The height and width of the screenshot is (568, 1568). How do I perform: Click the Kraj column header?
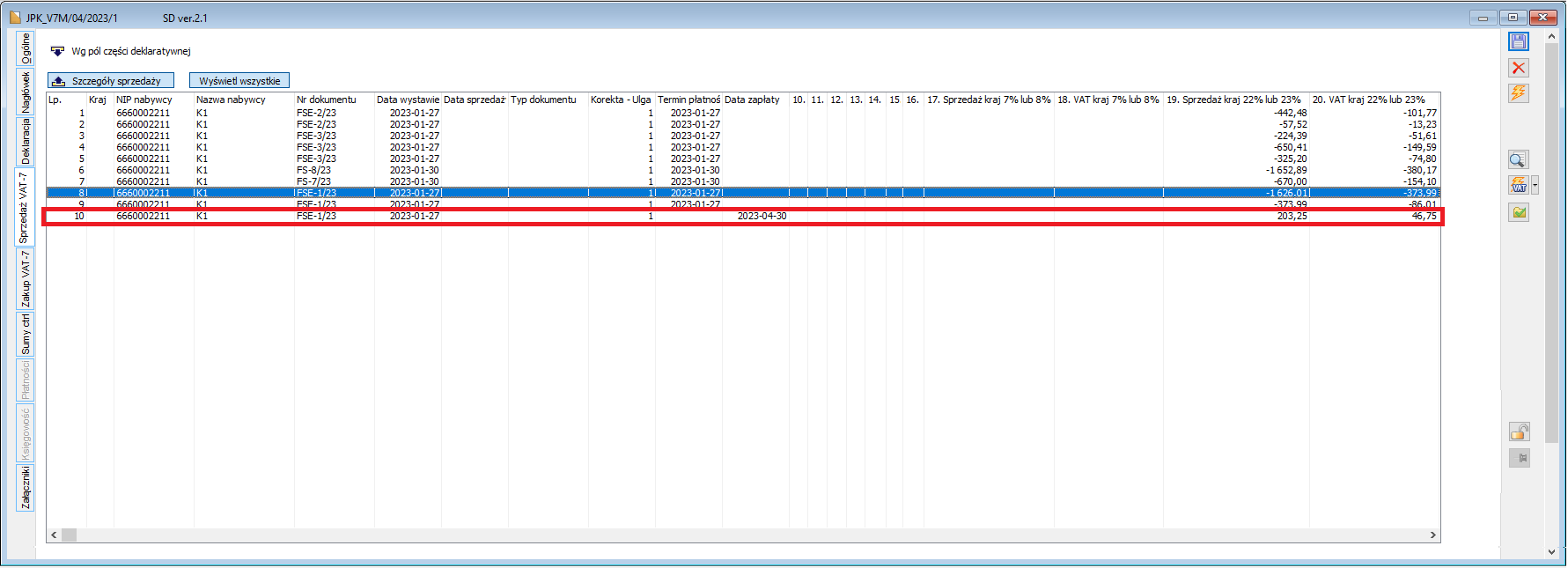[100, 100]
